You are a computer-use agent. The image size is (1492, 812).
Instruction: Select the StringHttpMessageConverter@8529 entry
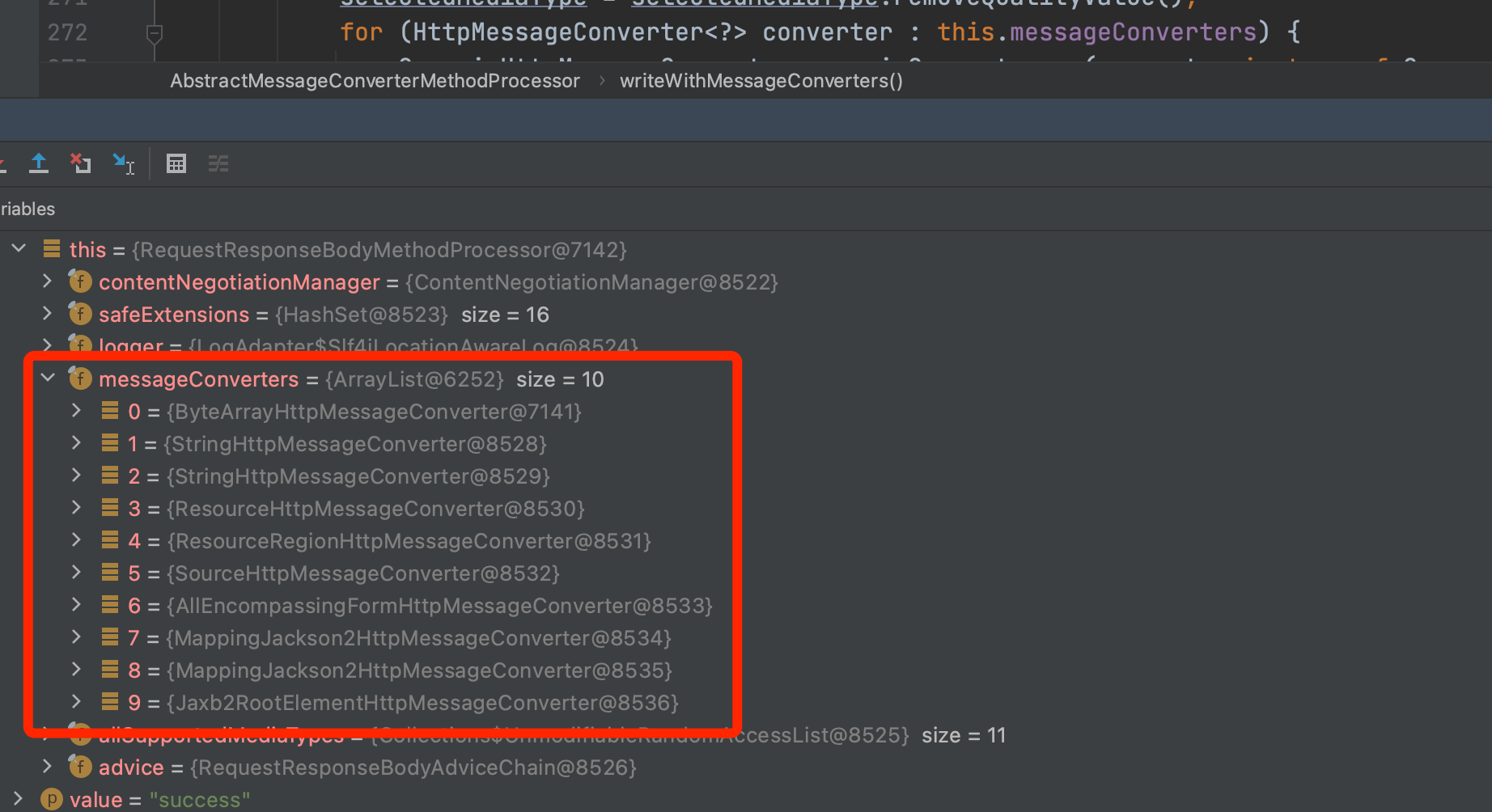[746, 476]
